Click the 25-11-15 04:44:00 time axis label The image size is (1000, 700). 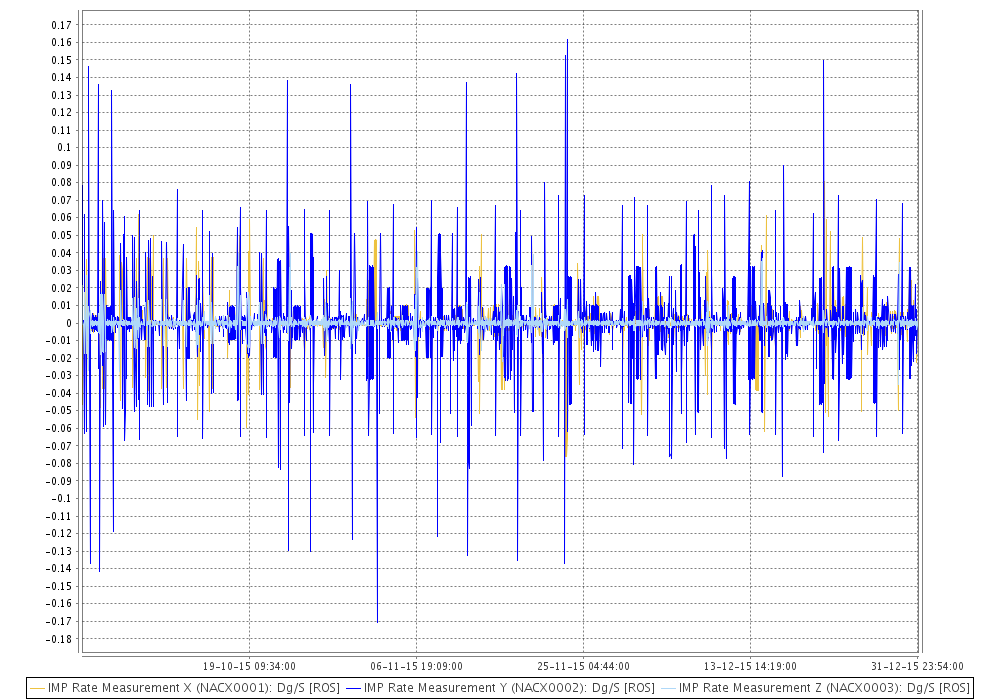click(584, 666)
